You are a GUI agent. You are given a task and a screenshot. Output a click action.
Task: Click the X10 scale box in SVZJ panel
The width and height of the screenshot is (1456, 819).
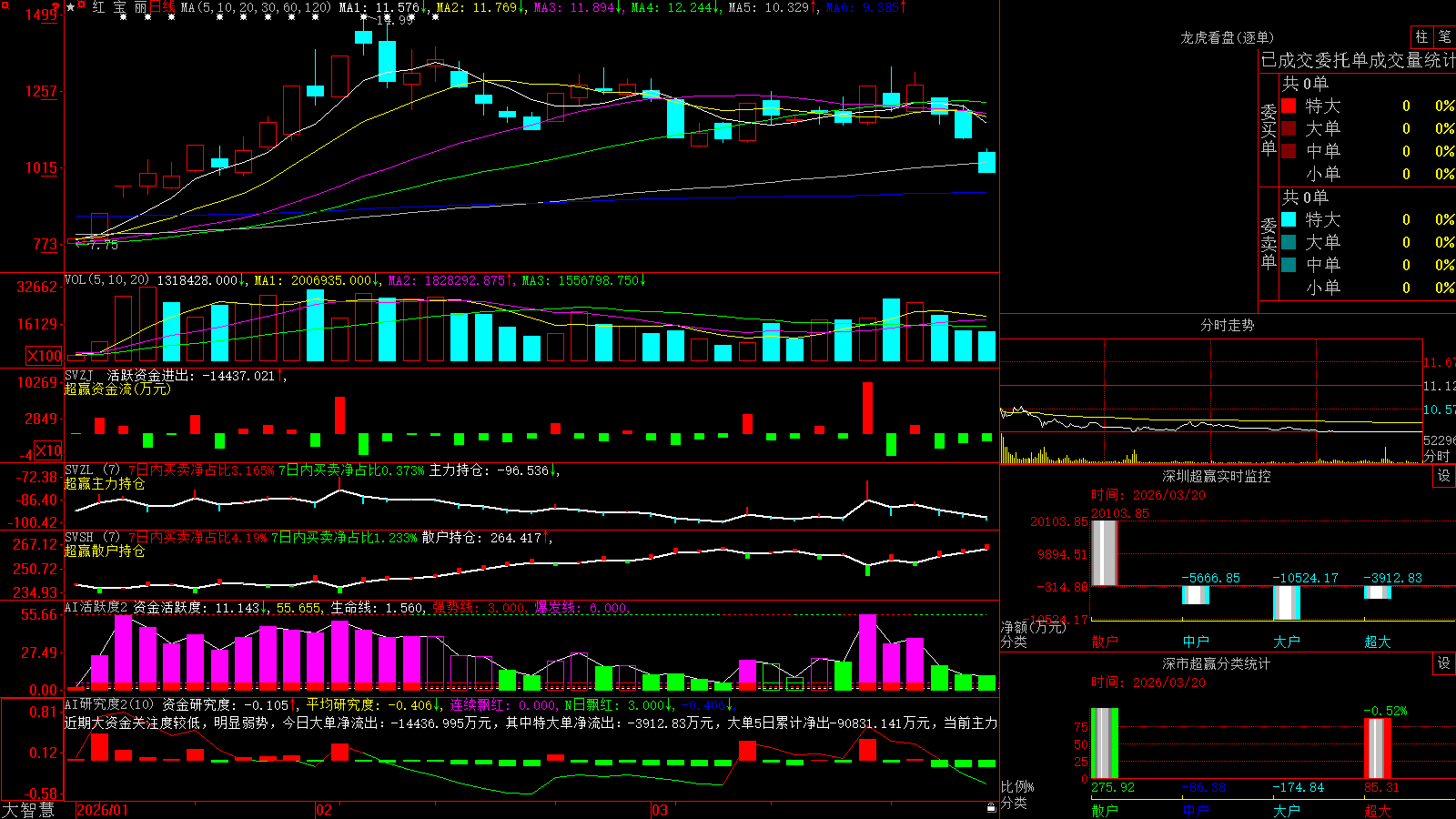[x=48, y=450]
